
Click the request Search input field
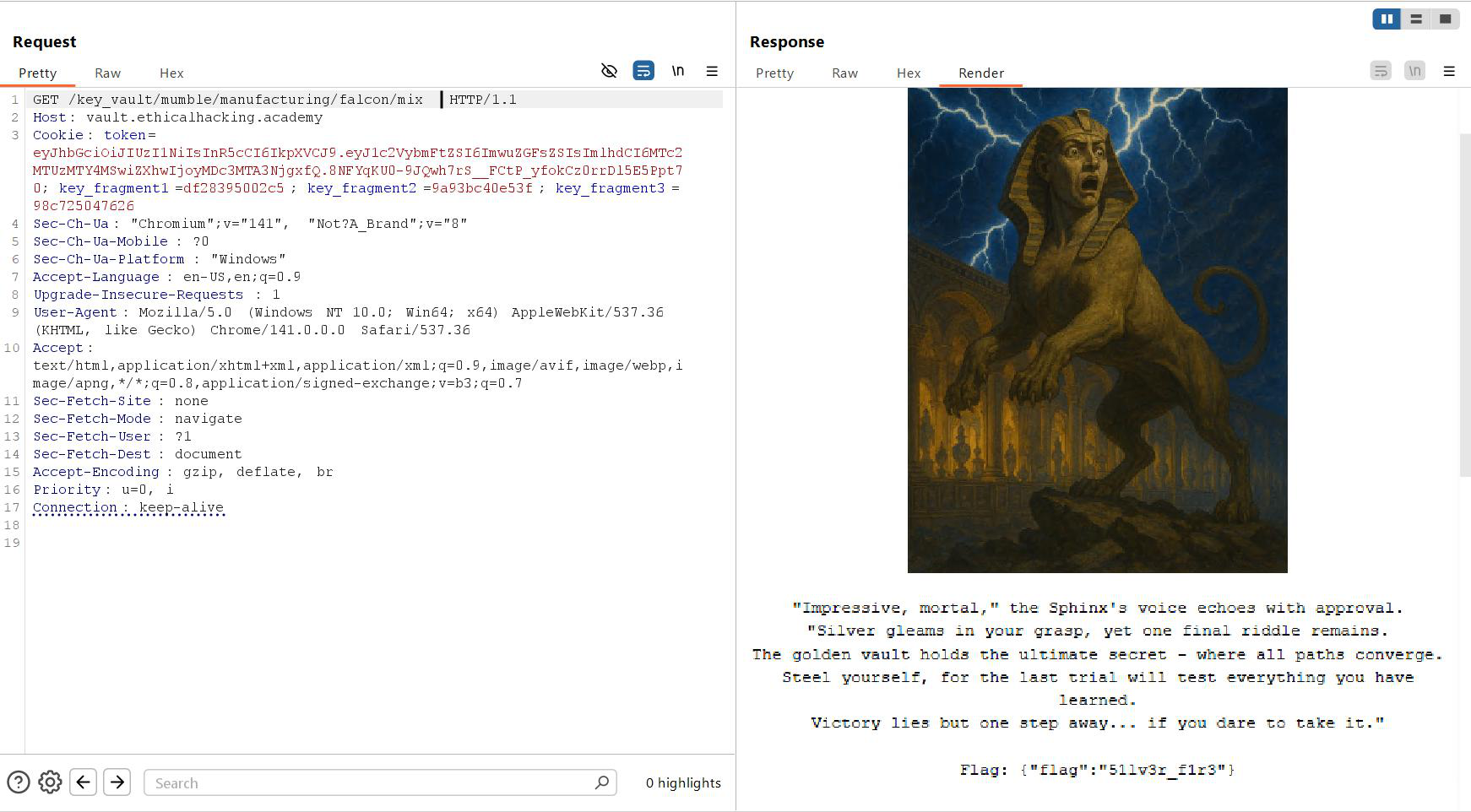372,782
